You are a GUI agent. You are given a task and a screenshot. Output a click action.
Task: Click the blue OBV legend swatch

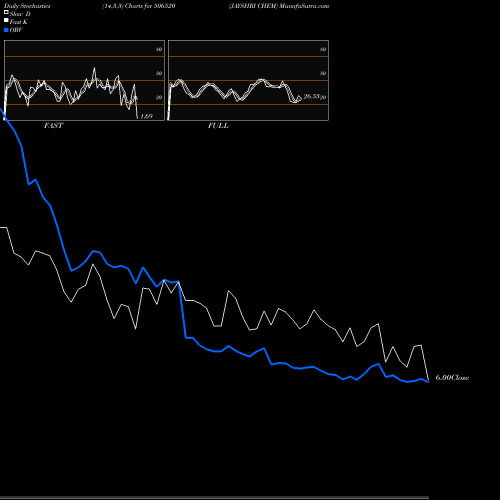pyautogui.click(x=6, y=30)
